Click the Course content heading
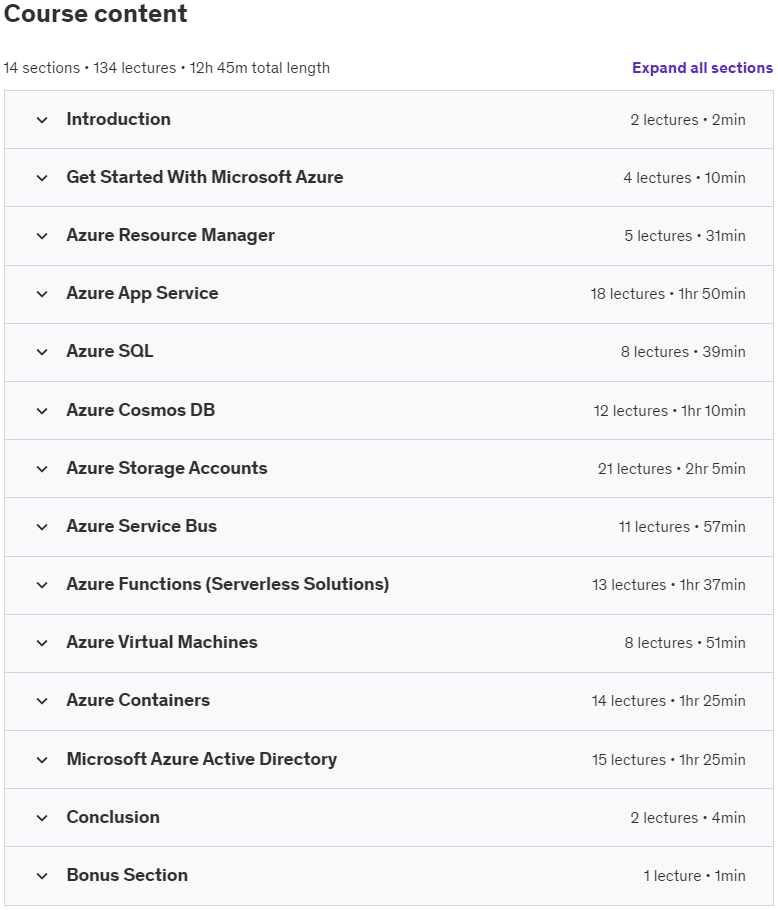The width and height of the screenshot is (778, 910). pyautogui.click(x=96, y=13)
